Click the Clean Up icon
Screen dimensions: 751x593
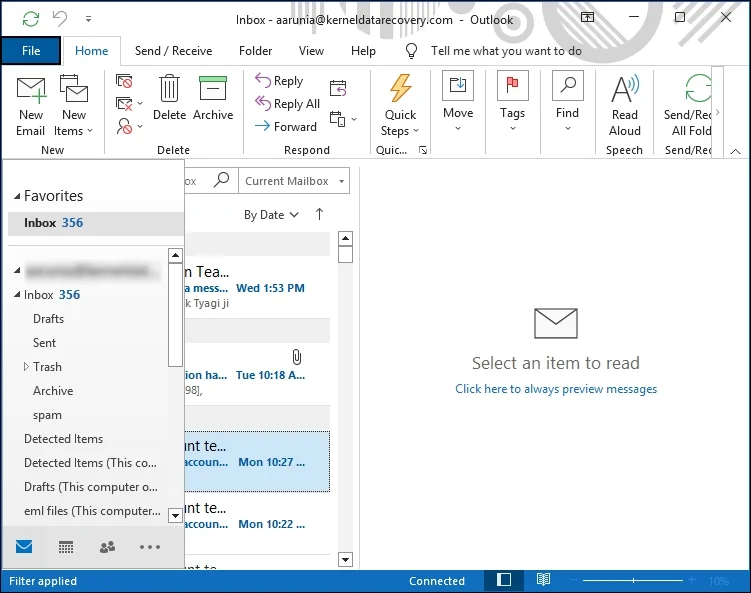click(x=129, y=103)
